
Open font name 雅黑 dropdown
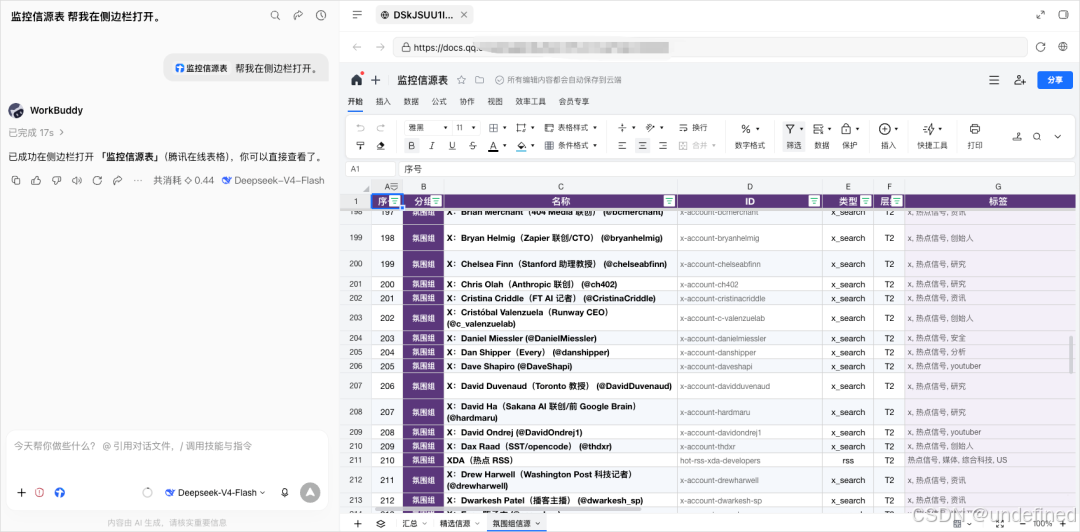(x=428, y=128)
